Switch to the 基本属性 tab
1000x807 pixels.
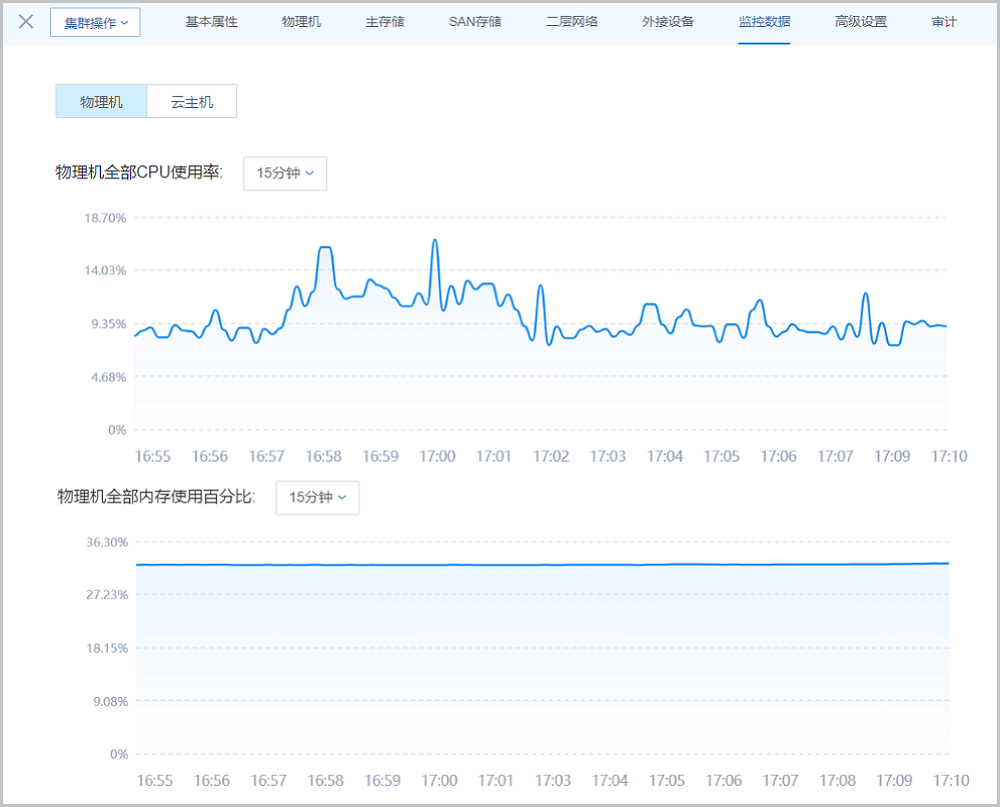click(x=211, y=22)
